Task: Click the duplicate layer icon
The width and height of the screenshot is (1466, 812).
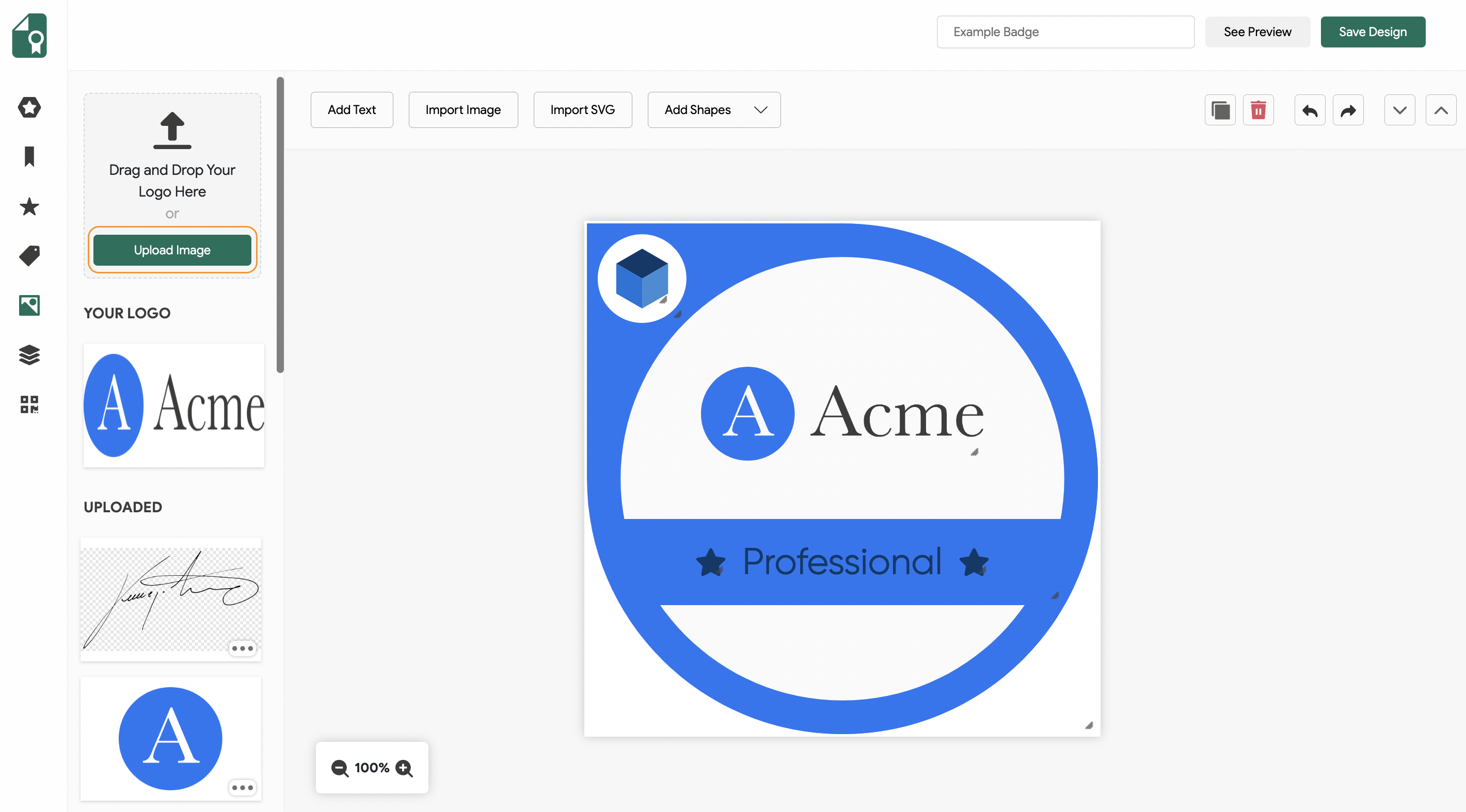Action: coord(1221,109)
